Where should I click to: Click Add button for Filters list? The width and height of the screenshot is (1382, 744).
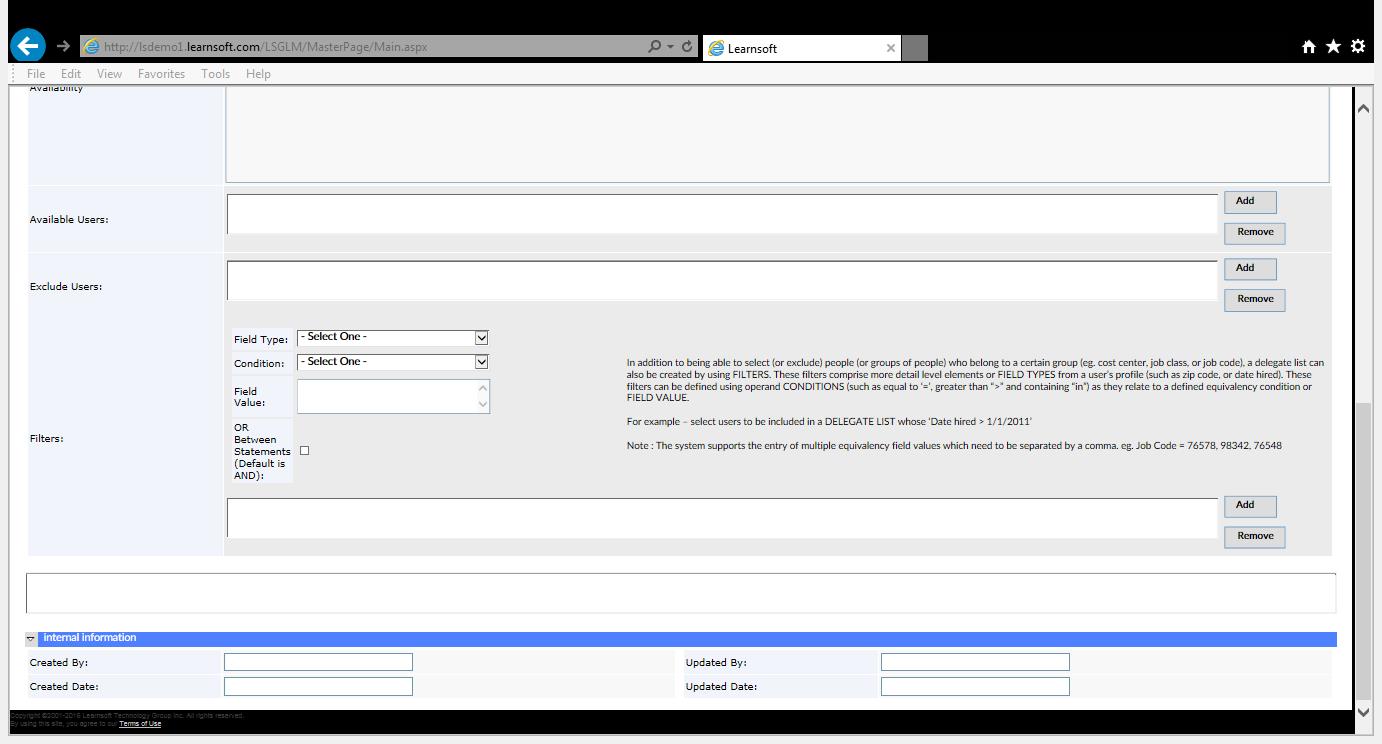(1249, 506)
